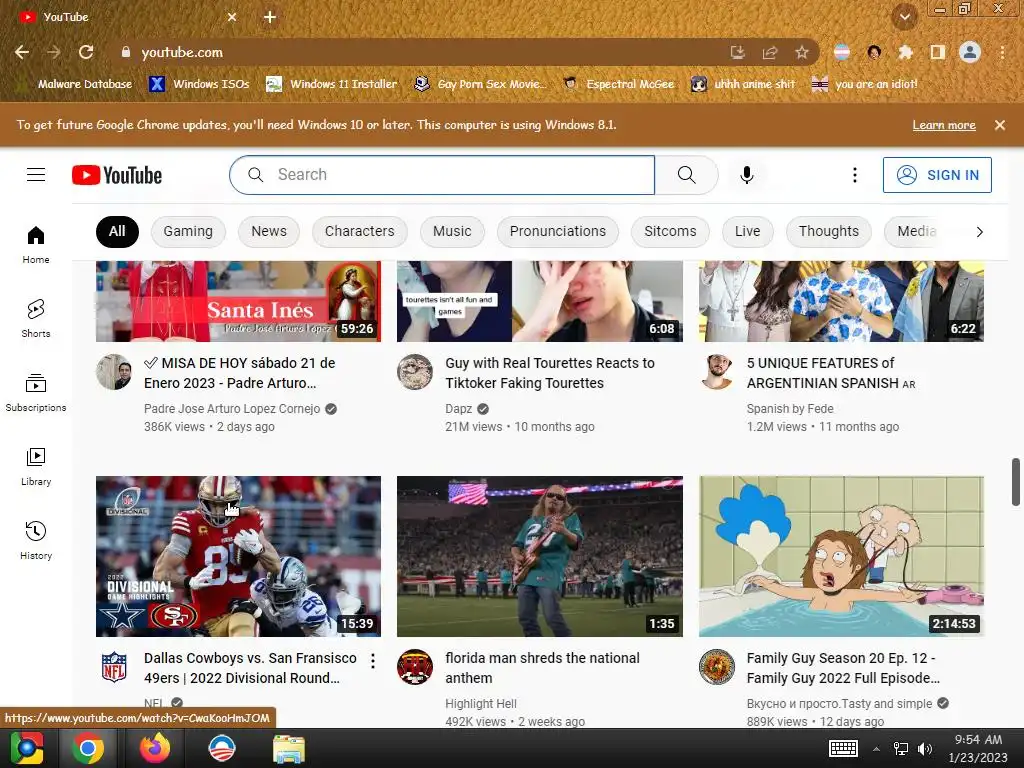Image resolution: width=1024 pixels, height=768 pixels.
Task: Open History in the sidebar
Action: click(x=36, y=540)
